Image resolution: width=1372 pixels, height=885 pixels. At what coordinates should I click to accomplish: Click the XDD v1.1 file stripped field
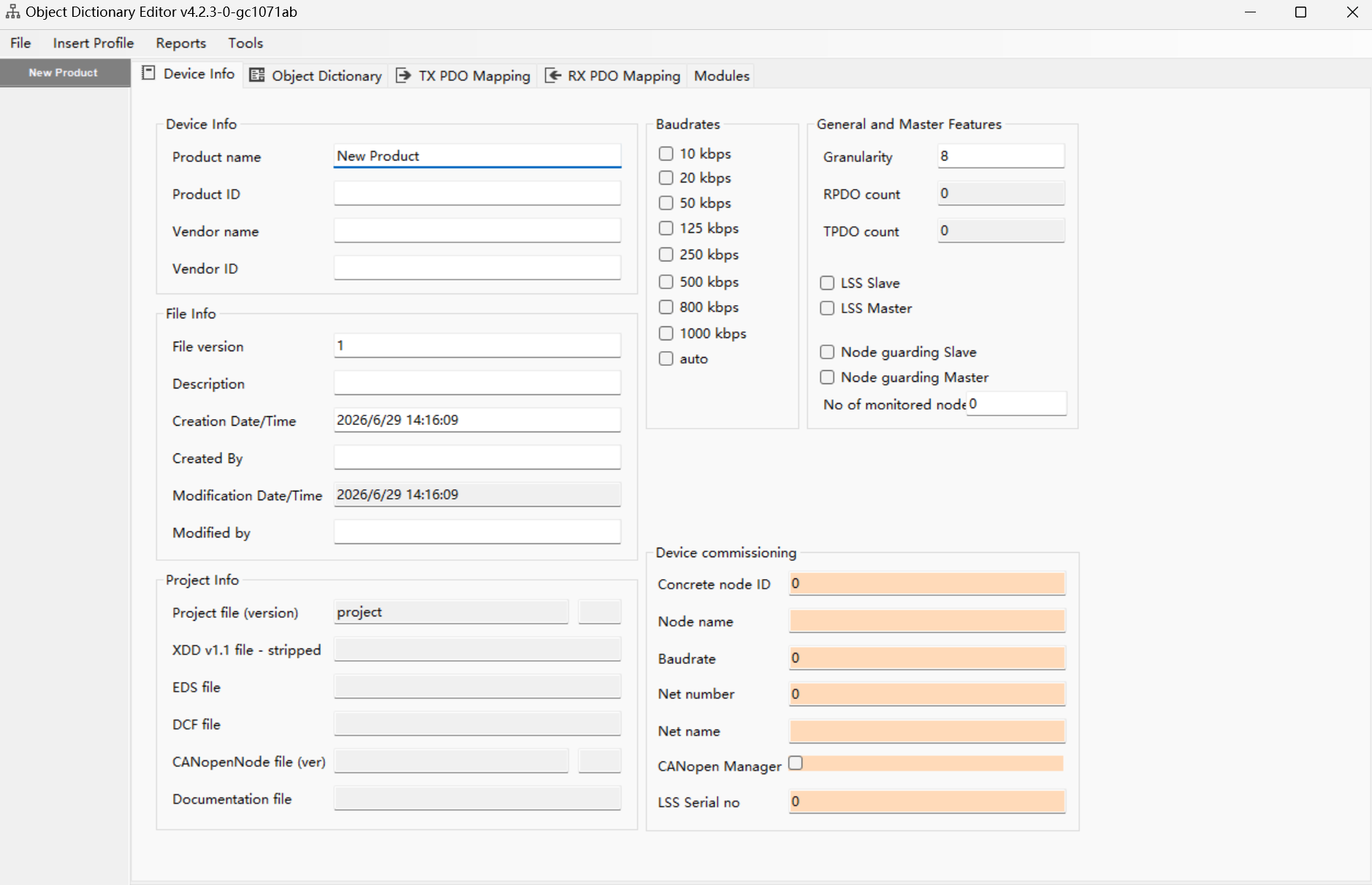(477, 649)
